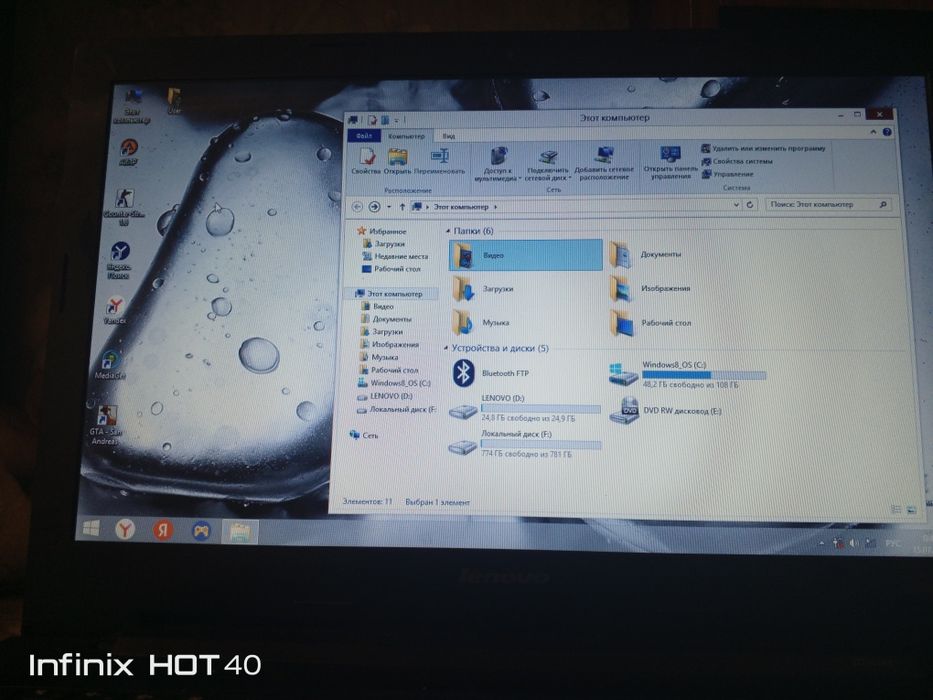933x700 pixels.
Task: Click the Quick Access Toolbar customize arrow
Action: point(397,121)
